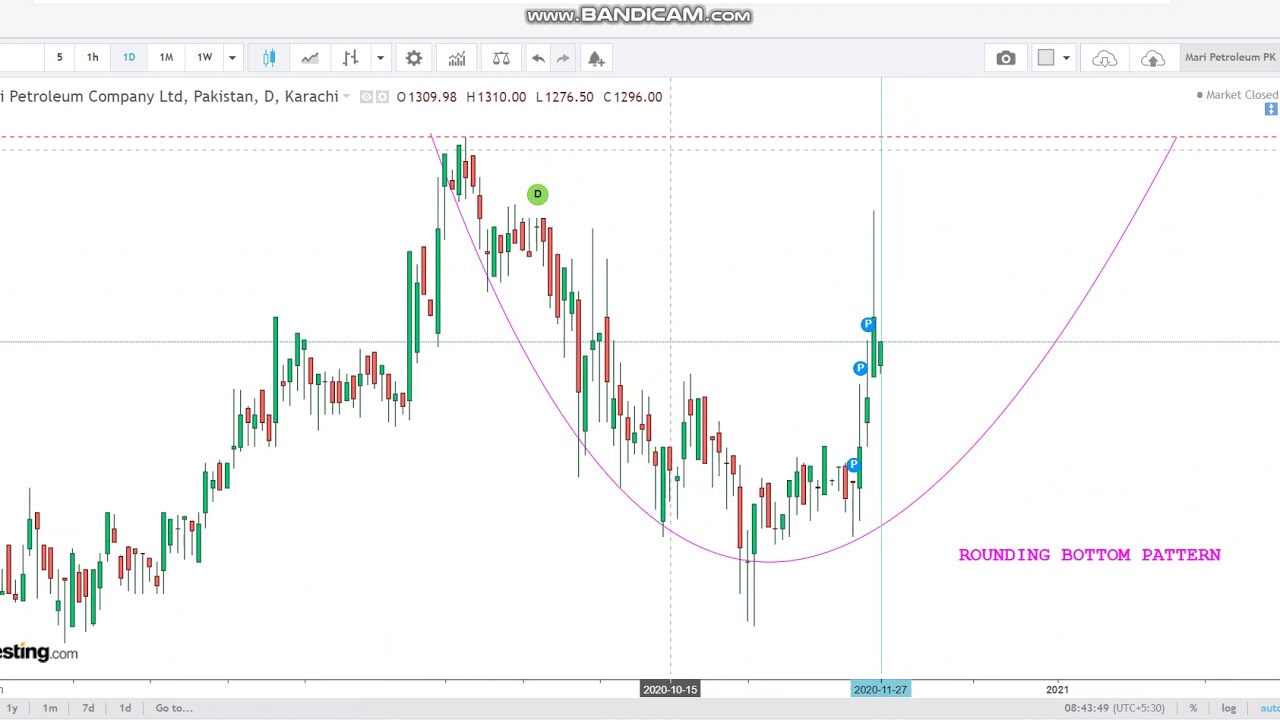Screen dimensions: 1280x720
Task: Click the close price C1296.00
Action: tap(633, 97)
